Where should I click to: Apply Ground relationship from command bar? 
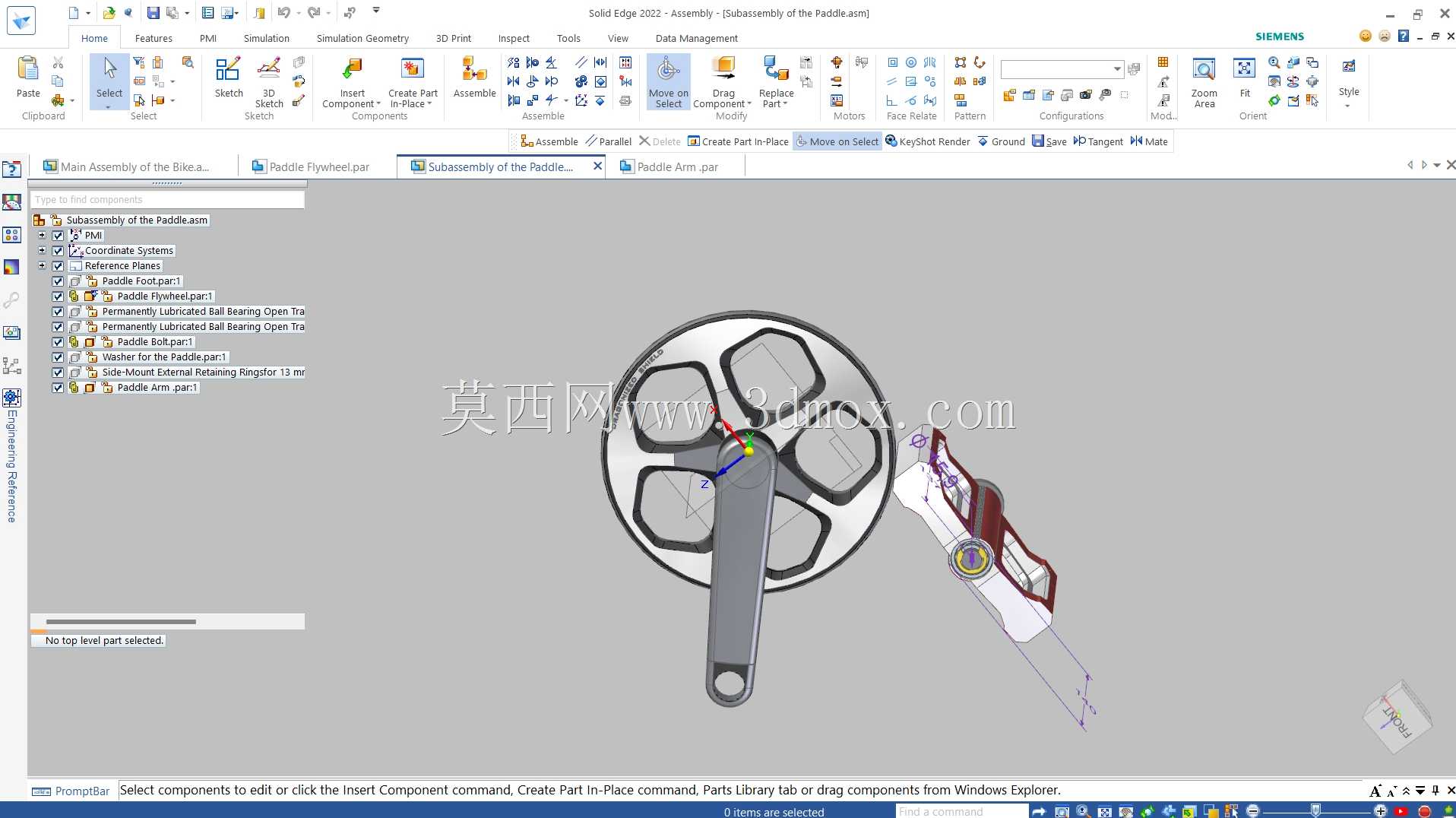(x=1001, y=141)
